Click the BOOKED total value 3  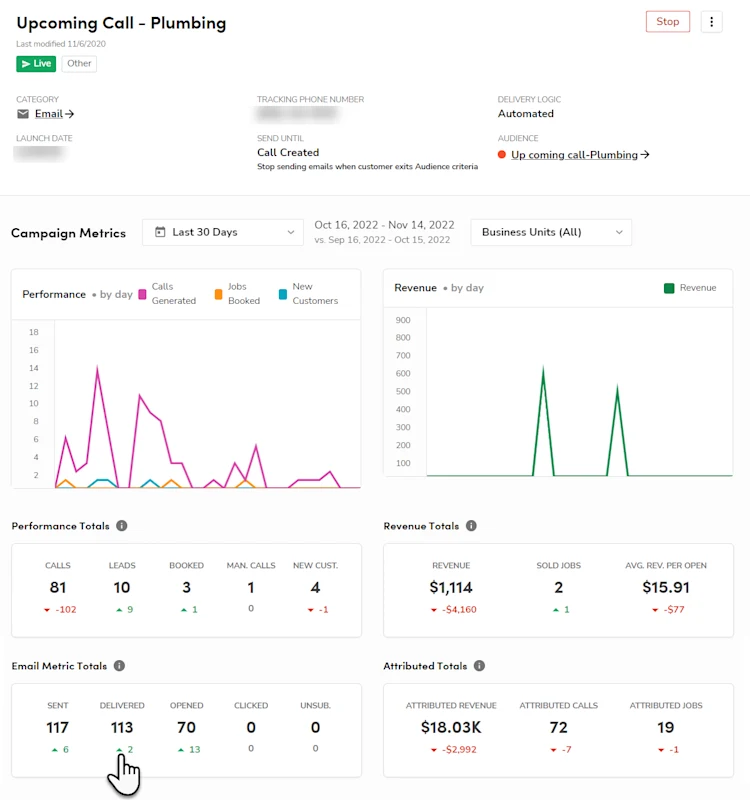coord(186,588)
